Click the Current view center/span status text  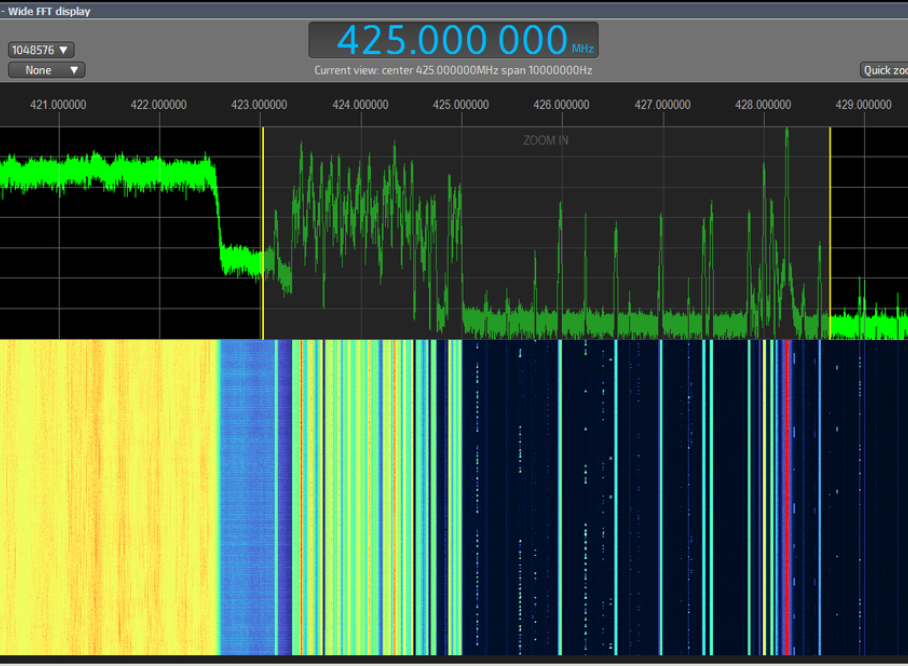click(453, 71)
